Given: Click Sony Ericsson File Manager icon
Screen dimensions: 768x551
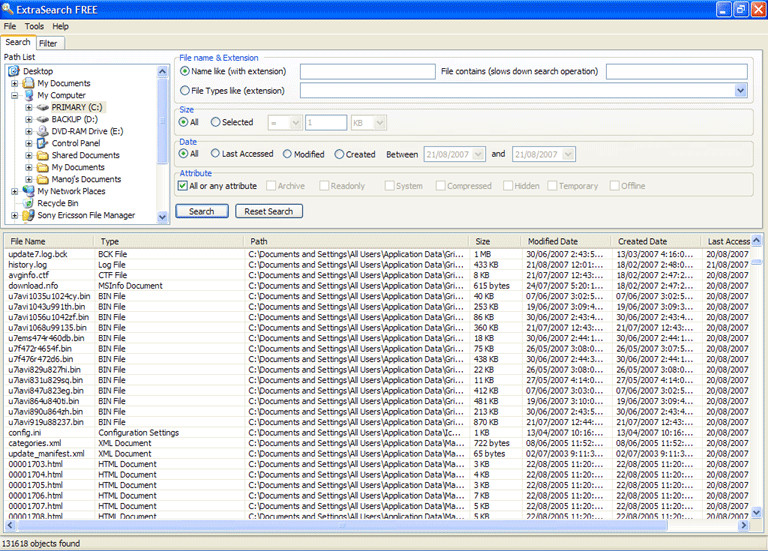Looking at the screenshot, I should tap(29, 215).
